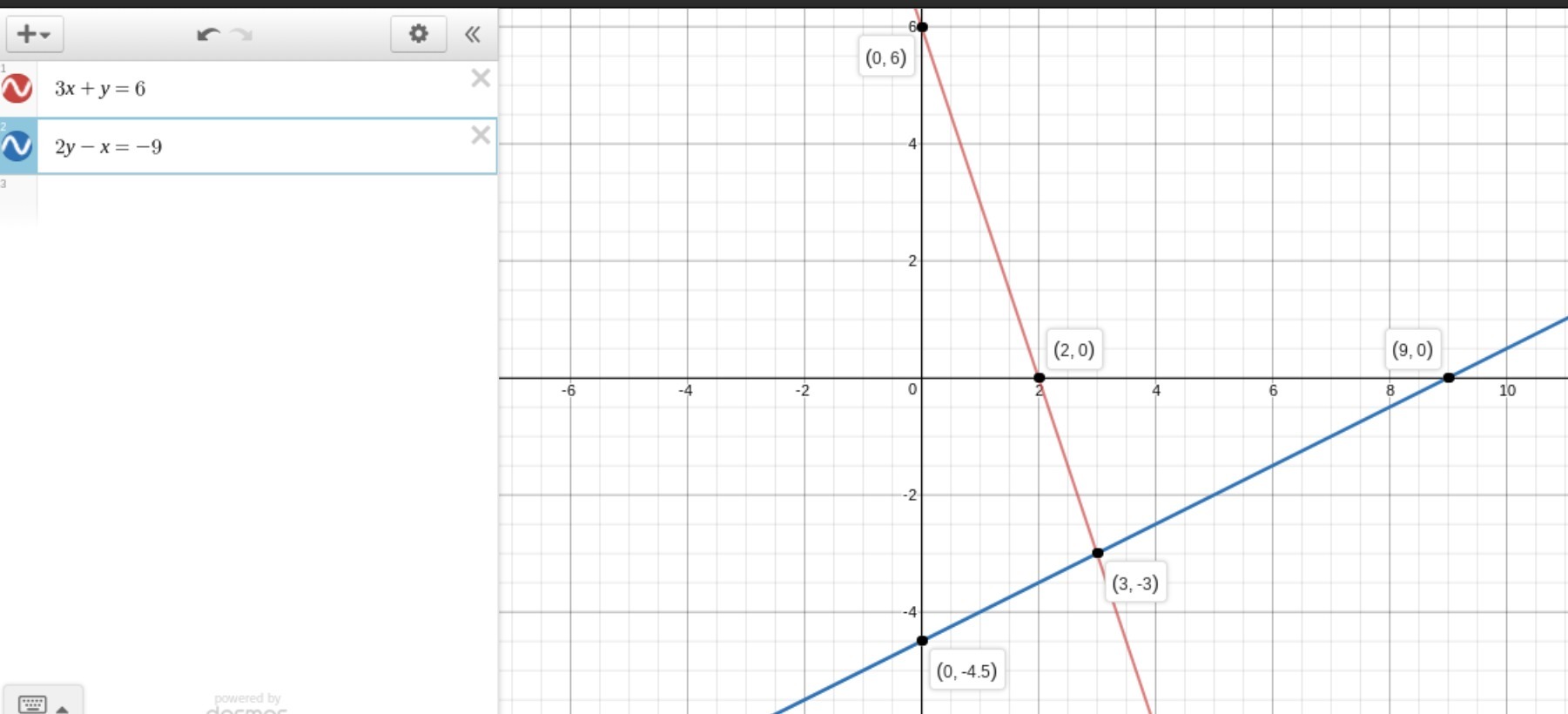This screenshot has height=714, width=1568.
Task: Add a new expression in empty row 3
Action: tap(266, 199)
